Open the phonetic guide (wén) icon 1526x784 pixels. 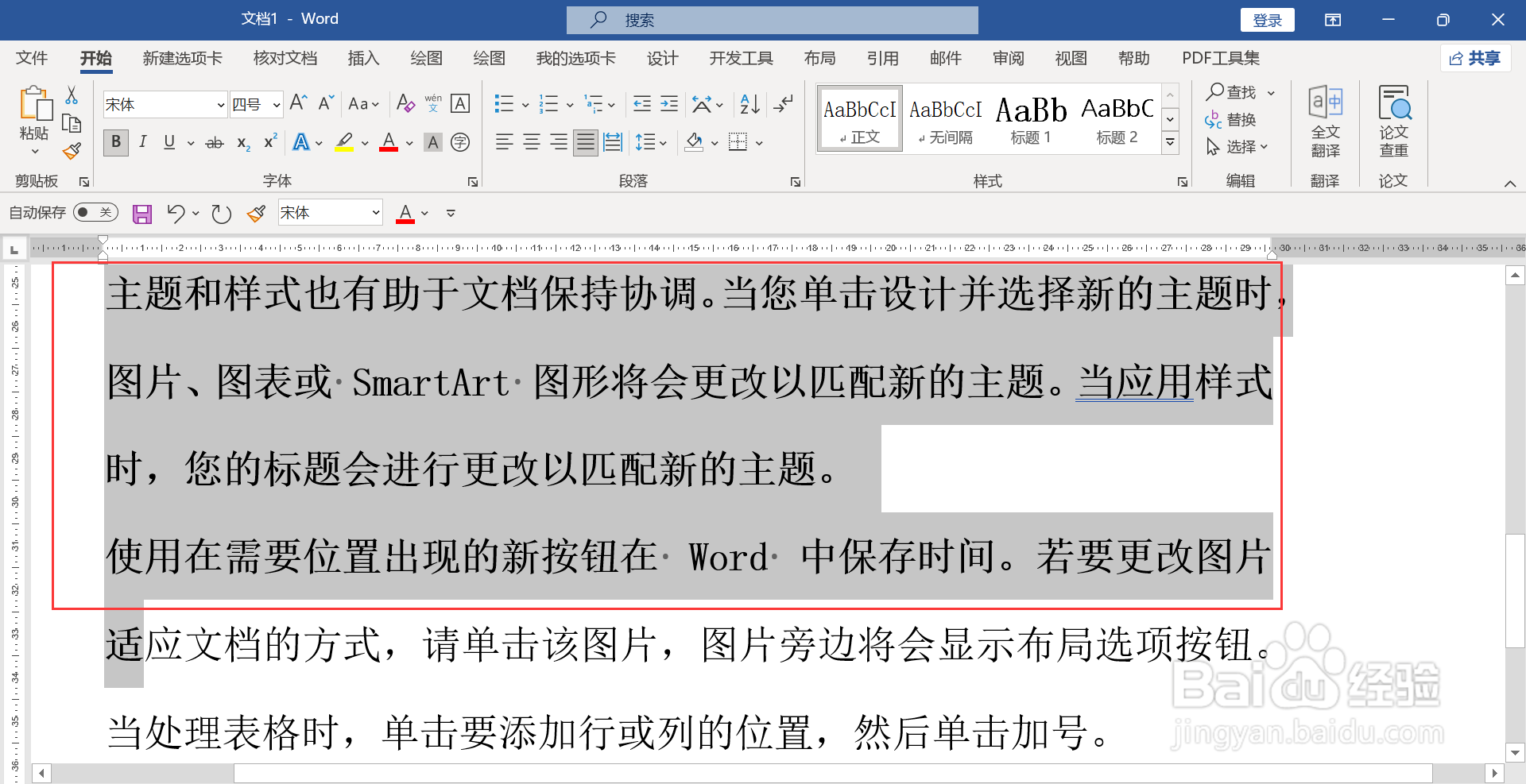(x=433, y=103)
